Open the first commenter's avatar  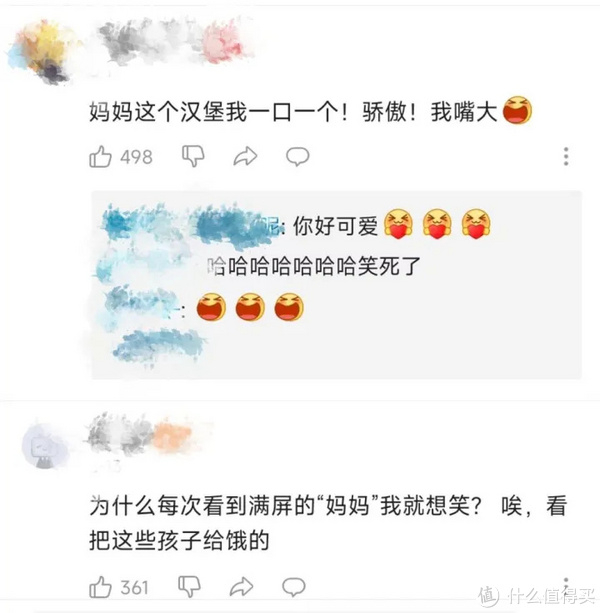[x=39, y=51]
